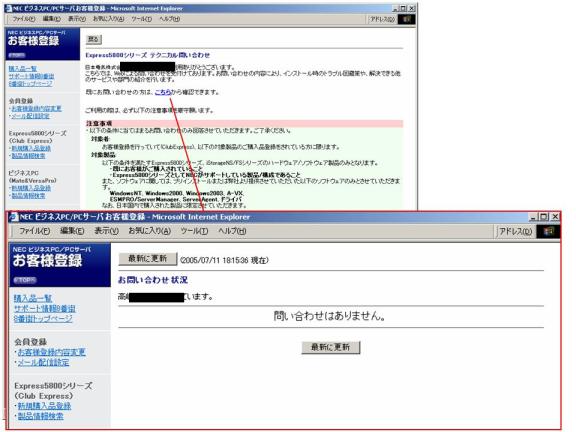Image resolution: width=576 pixels, height=432 pixels.
Task: Click the Windows logo throbber in the back window
Action: point(406,19)
